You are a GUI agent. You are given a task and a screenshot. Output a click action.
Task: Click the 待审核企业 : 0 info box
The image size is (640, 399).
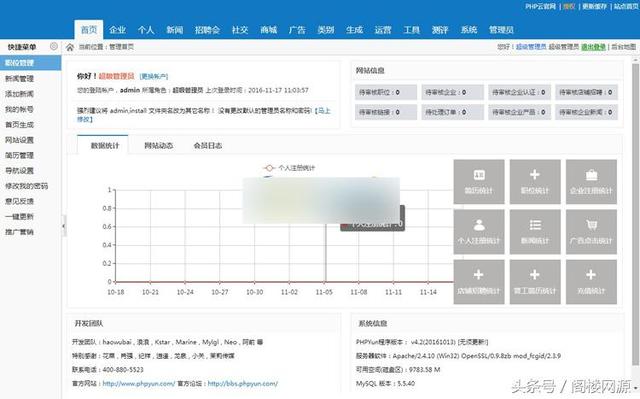[453, 92]
